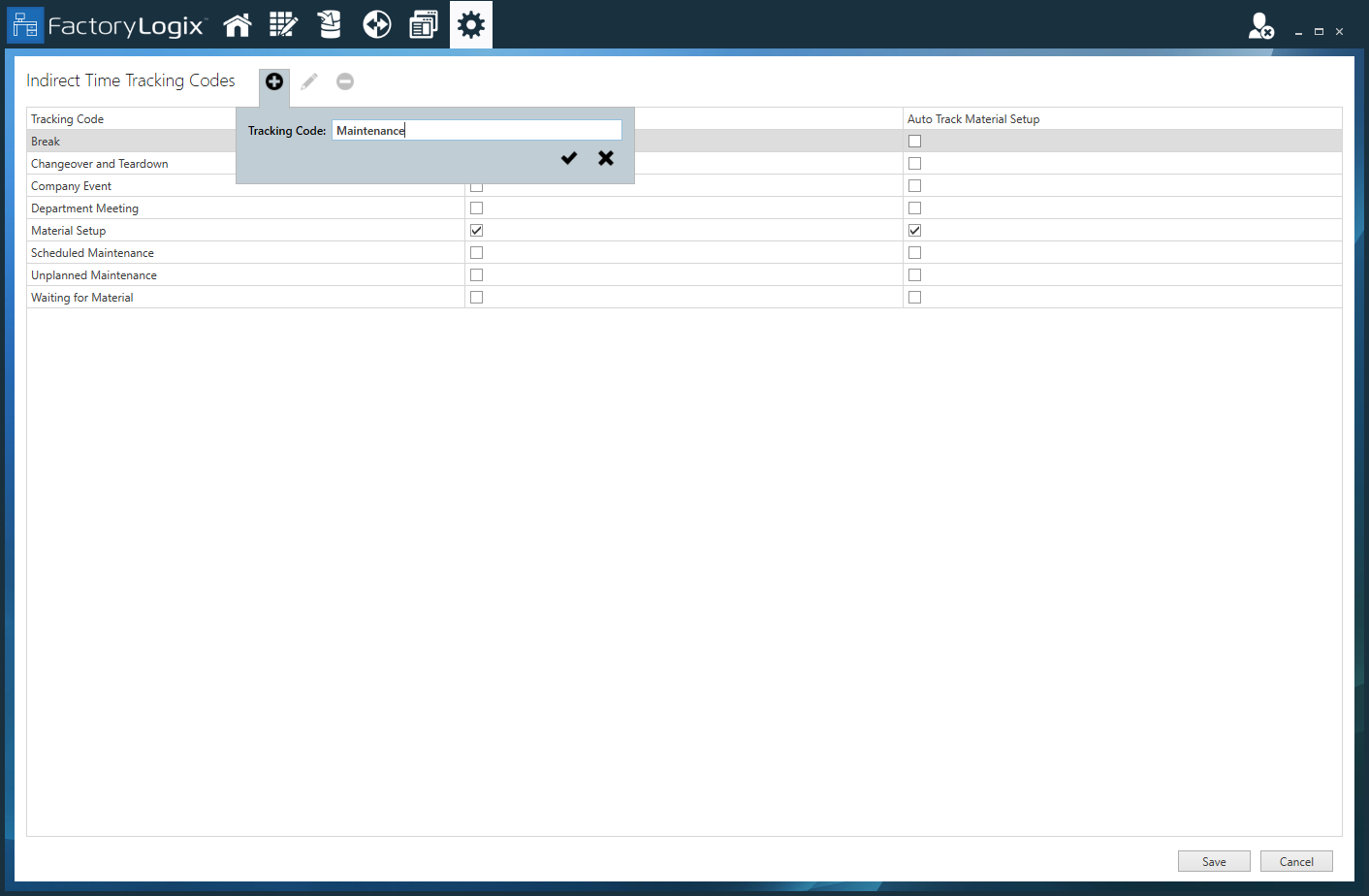The image size is (1369, 896).
Task: Uncheck the Material Setup row's first checkbox
Action: coord(476,230)
